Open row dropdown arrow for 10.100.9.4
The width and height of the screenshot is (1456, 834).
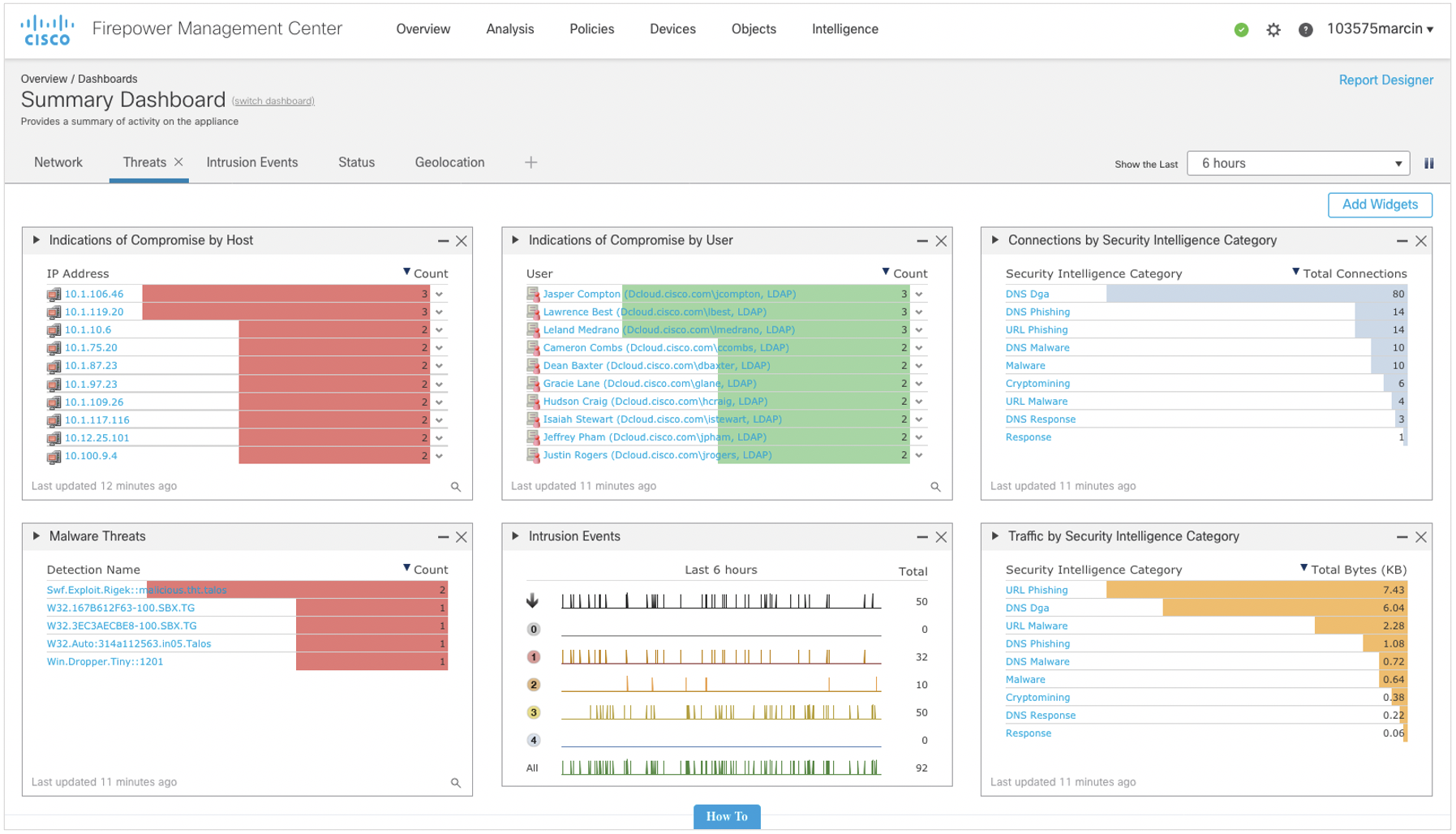tap(440, 456)
